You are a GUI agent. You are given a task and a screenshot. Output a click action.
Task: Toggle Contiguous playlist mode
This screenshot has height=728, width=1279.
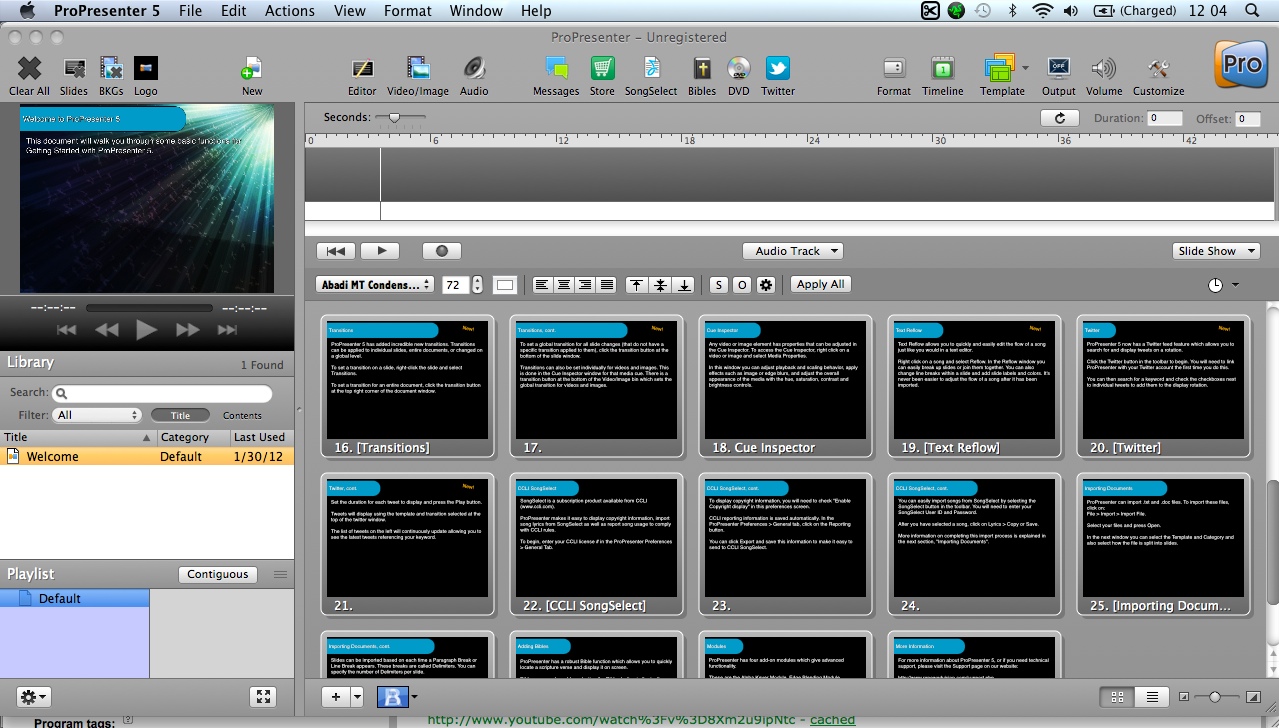click(217, 574)
